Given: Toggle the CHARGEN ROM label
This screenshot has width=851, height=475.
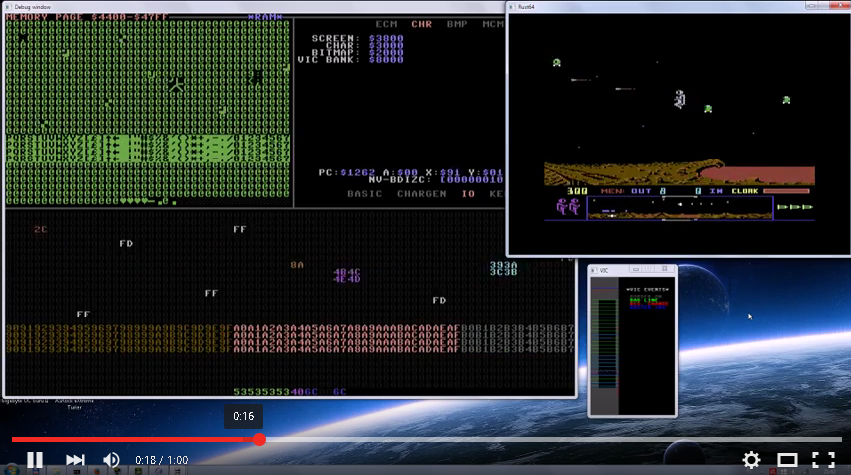Looking at the screenshot, I should coord(422,194).
